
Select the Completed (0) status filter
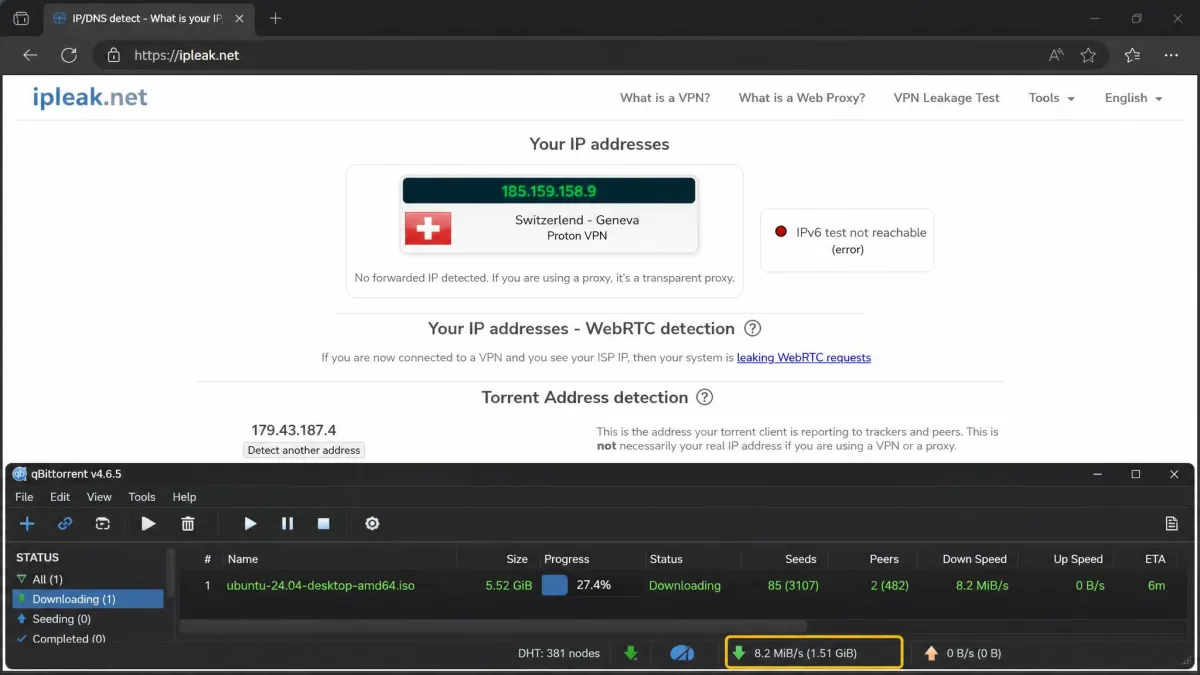88,638
